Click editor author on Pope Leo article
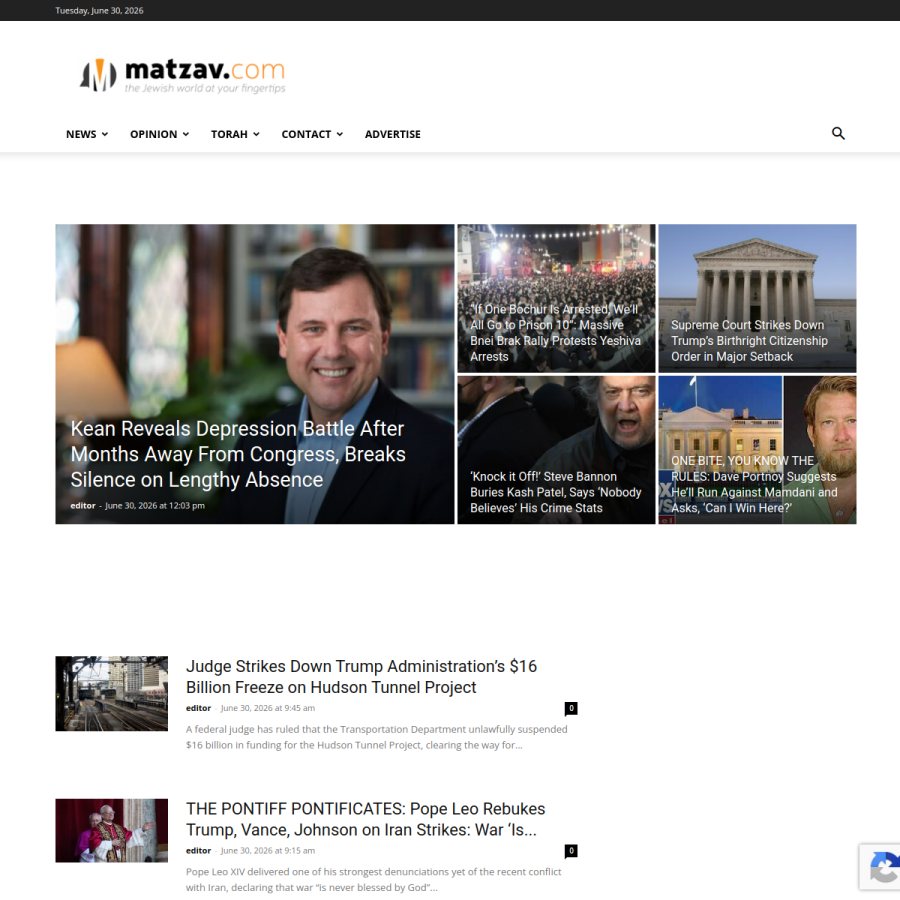The image size is (900, 900). pos(198,851)
